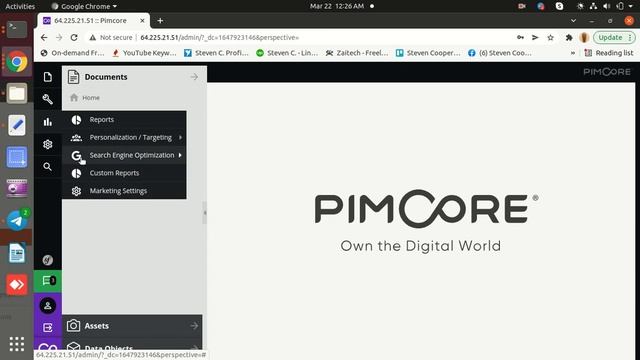Open the Chrome extensions puzzle icon
Screen dimensions: 640x360
(x=569, y=38)
